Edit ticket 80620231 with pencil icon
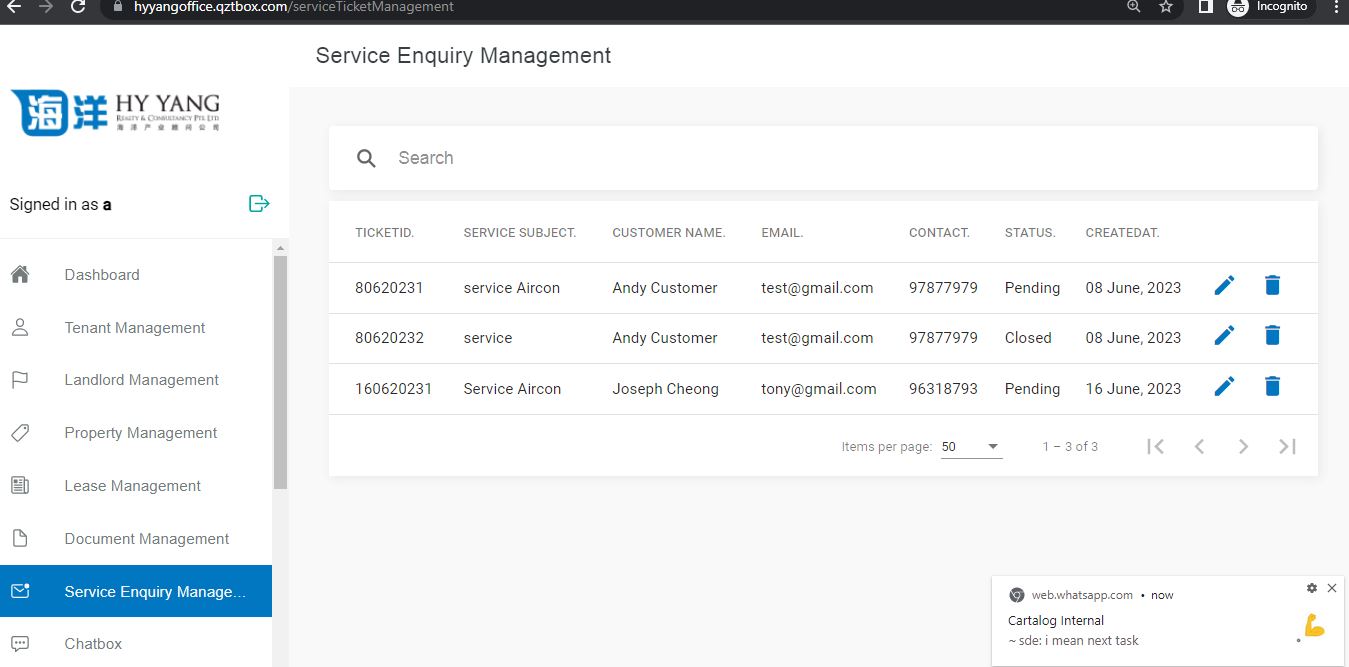The image size is (1349, 667). pos(1224,286)
